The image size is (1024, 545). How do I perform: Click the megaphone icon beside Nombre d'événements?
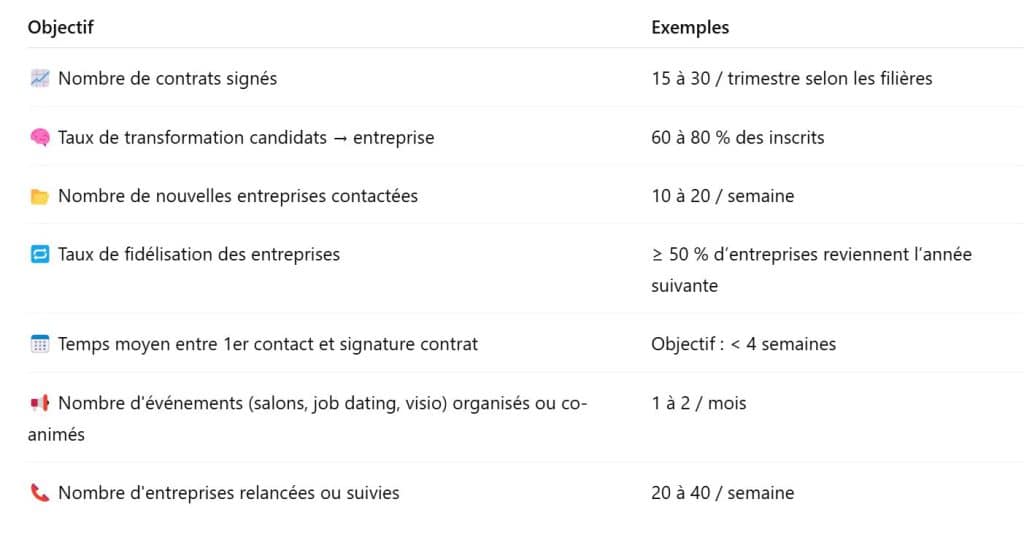(x=39, y=403)
